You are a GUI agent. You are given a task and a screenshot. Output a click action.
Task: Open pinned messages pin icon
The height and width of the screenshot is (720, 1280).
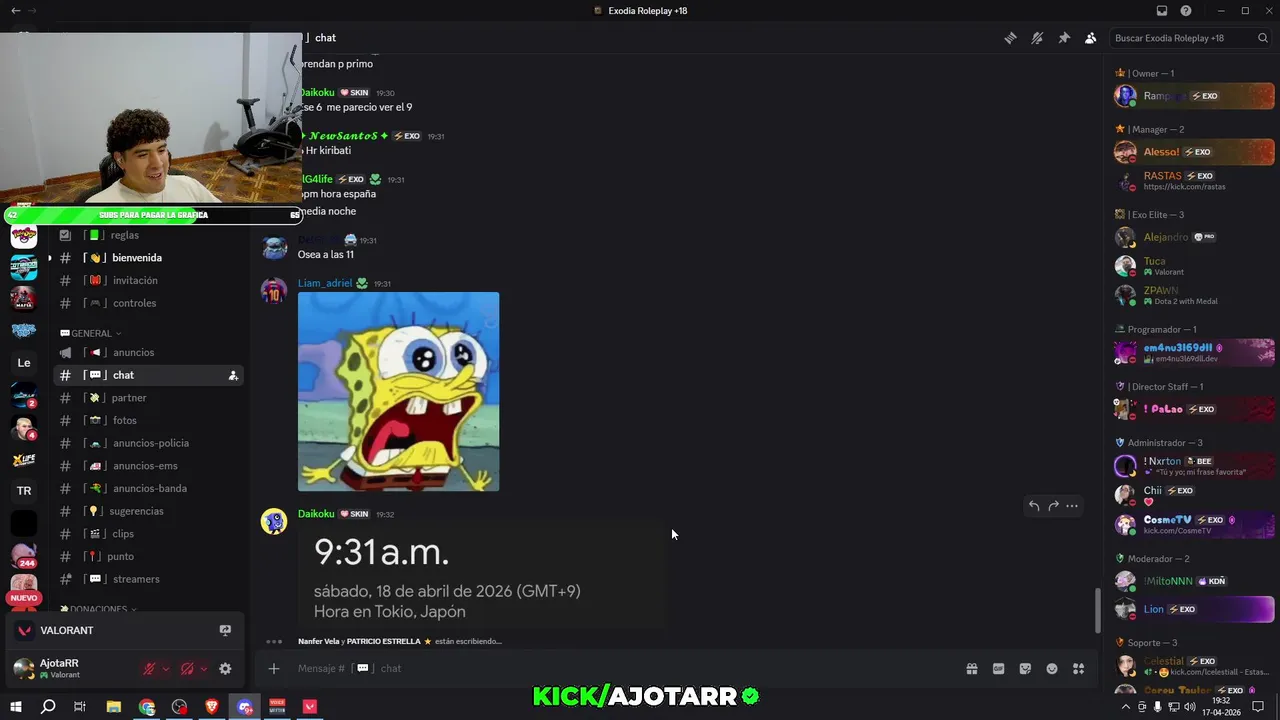pos(1064,38)
